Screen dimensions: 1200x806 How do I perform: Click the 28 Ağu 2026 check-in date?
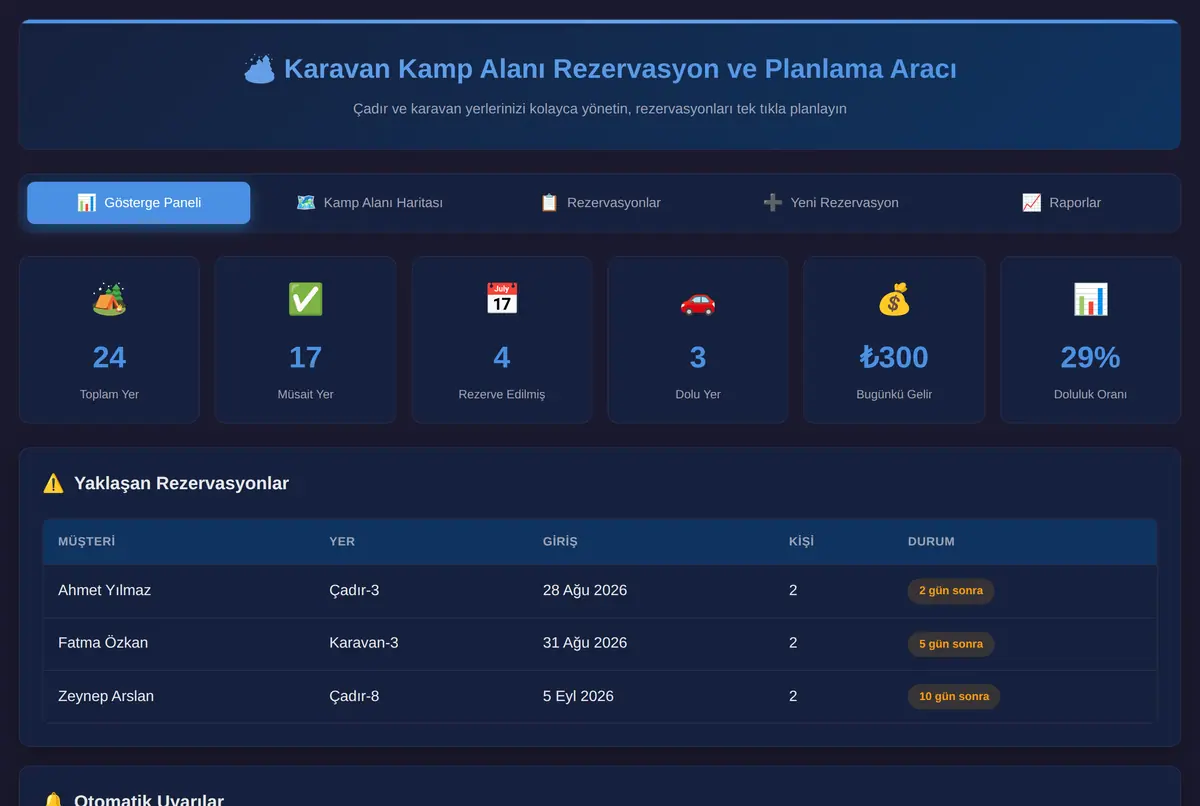[x=585, y=590]
